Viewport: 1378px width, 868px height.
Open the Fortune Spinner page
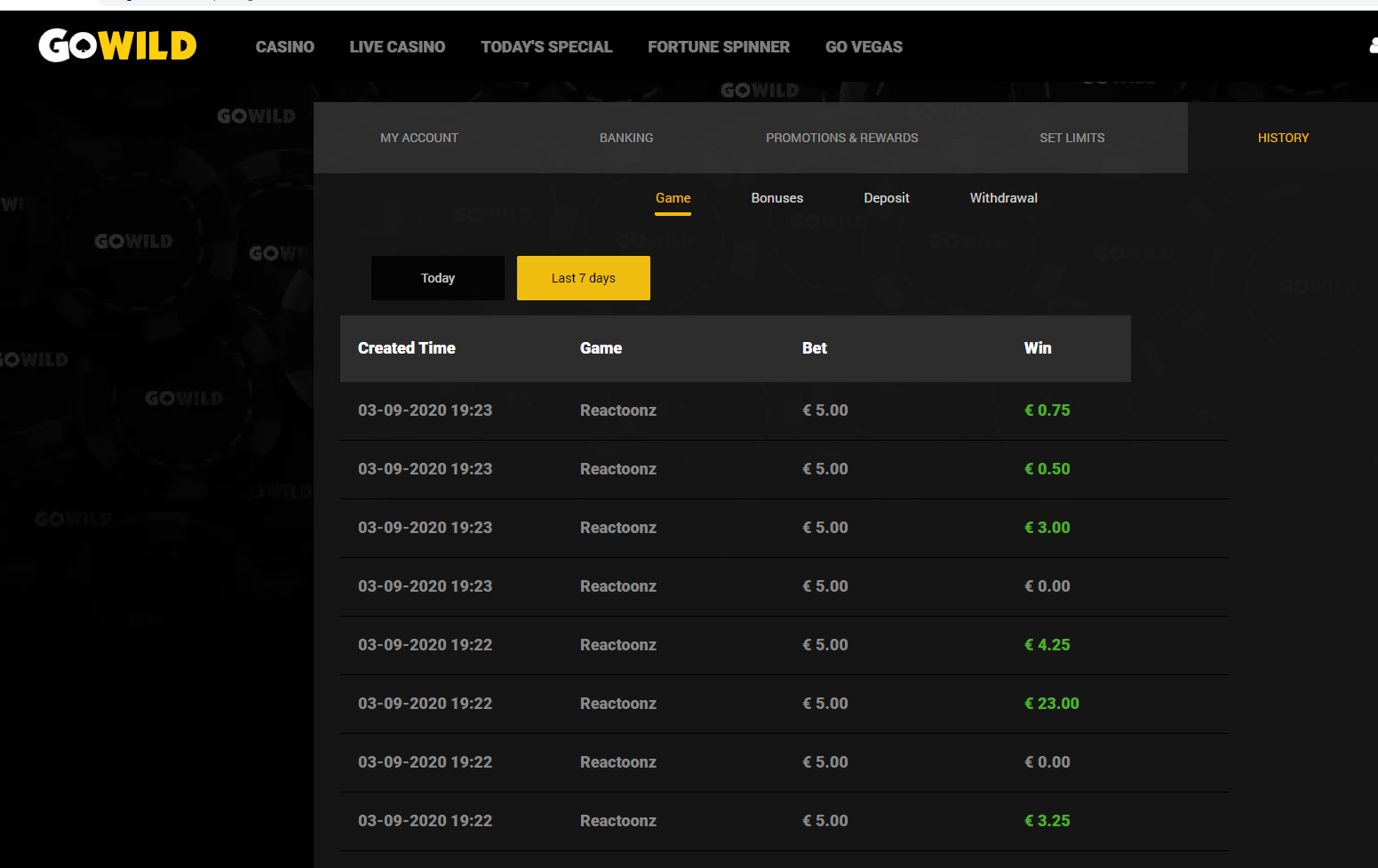(719, 47)
